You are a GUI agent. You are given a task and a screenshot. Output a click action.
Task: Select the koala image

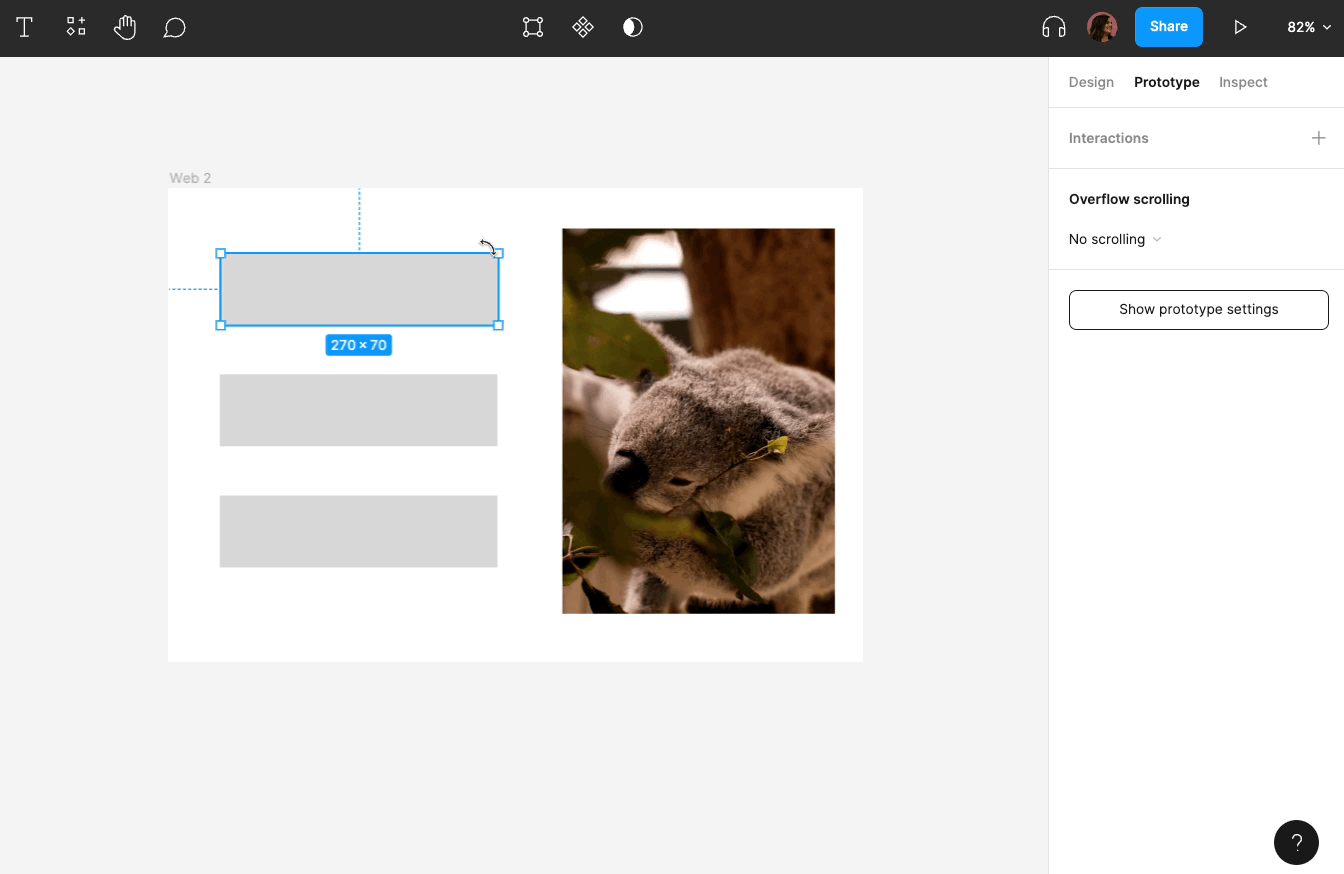[698, 420]
